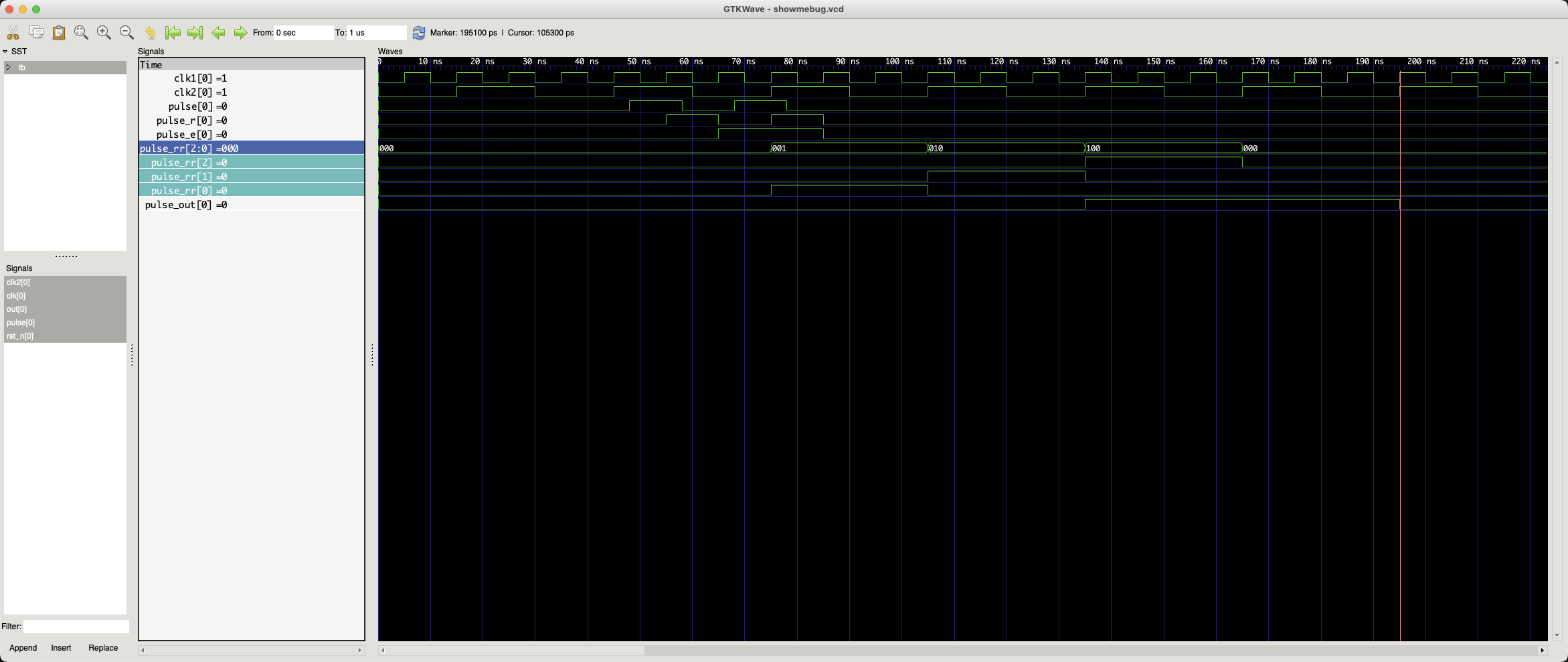
Task: Click the waves vertical scrollbar up arrow
Action: [1557, 62]
